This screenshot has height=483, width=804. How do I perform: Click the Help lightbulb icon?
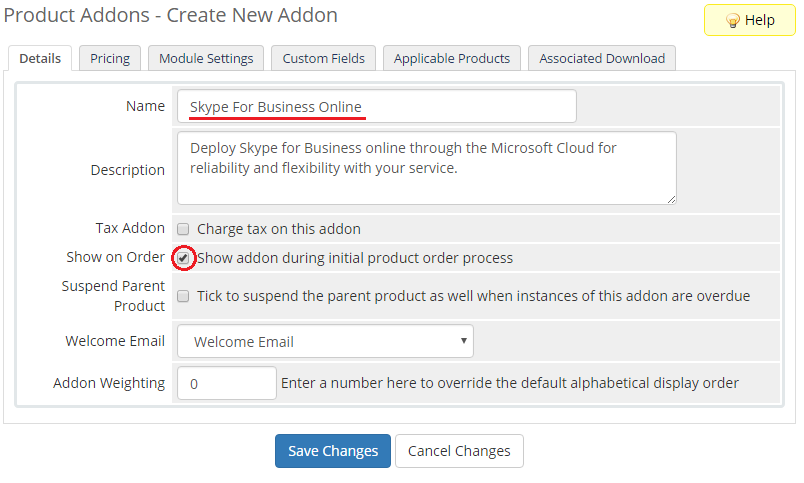(x=732, y=21)
